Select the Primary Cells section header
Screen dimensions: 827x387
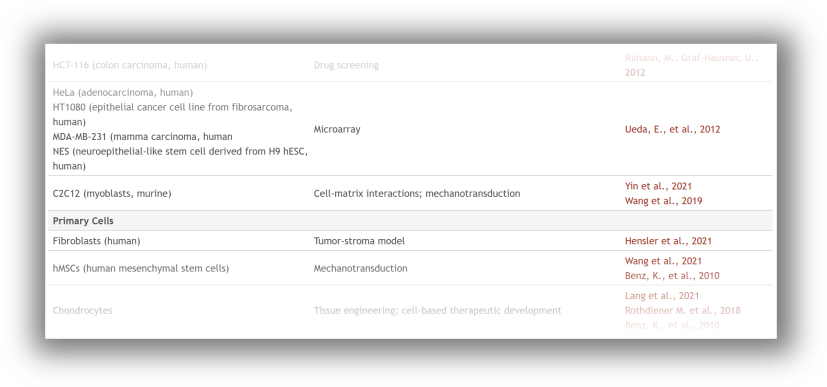click(x=83, y=221)
